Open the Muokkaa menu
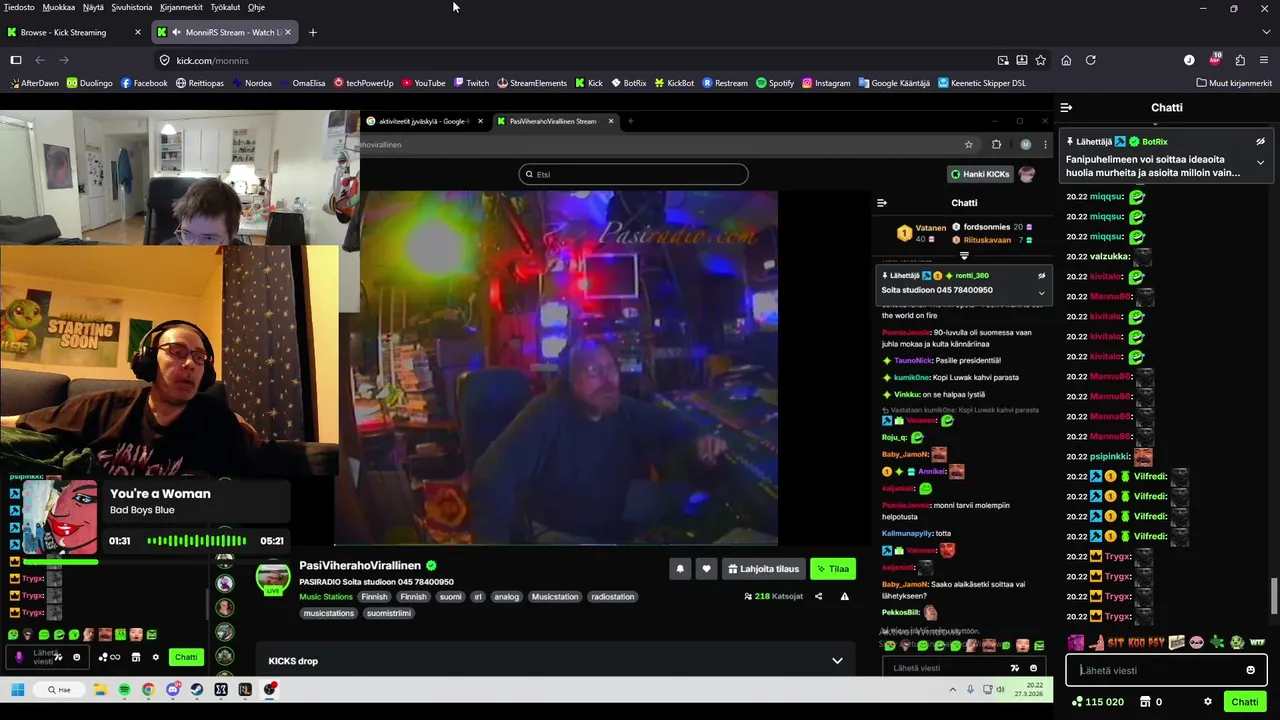1280x720 pixels. (x=59, y=7)
